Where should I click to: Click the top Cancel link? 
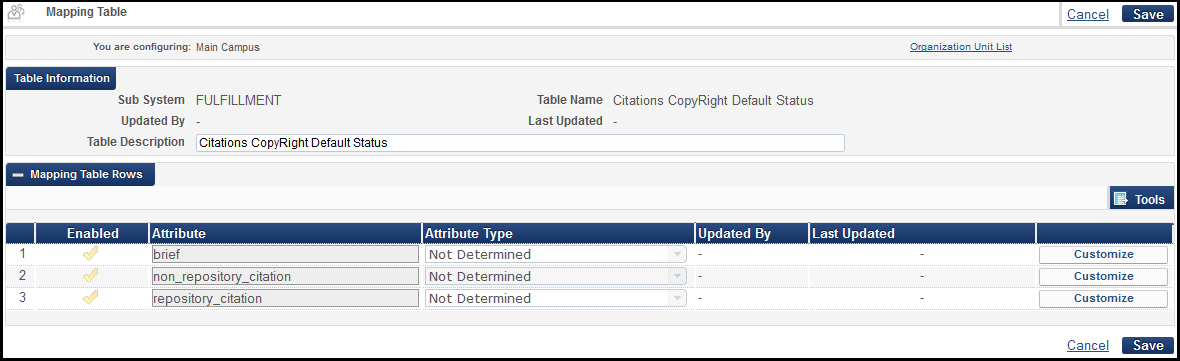pyautogui.click(x=1087, y=14)
